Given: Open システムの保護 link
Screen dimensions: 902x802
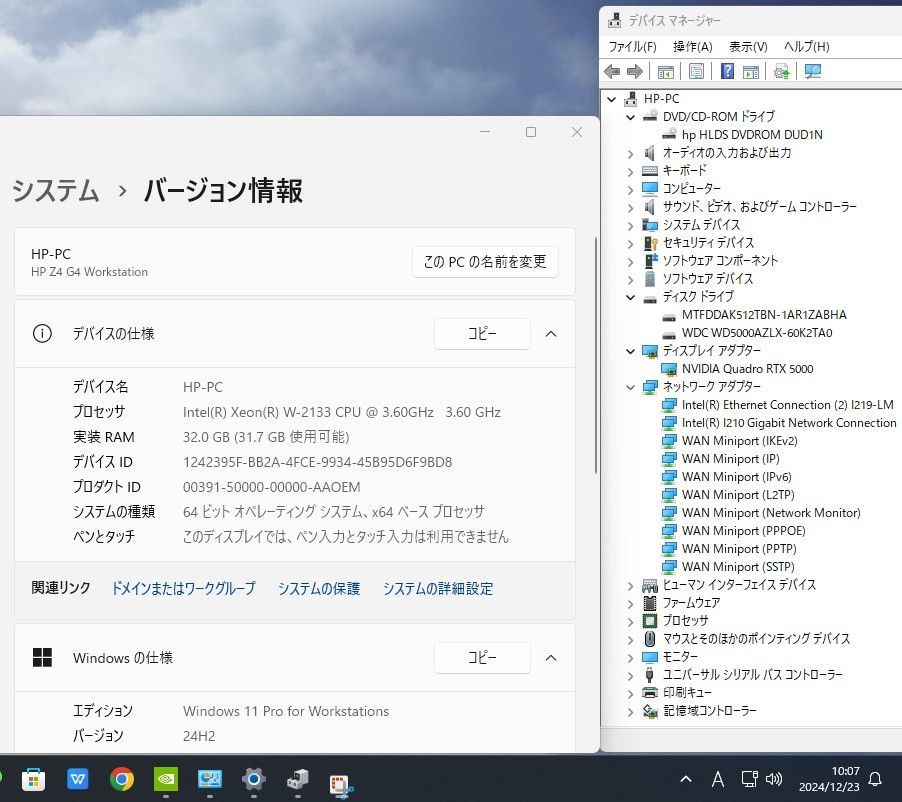Looking at the screenshot, I should (x=319, y=589).
